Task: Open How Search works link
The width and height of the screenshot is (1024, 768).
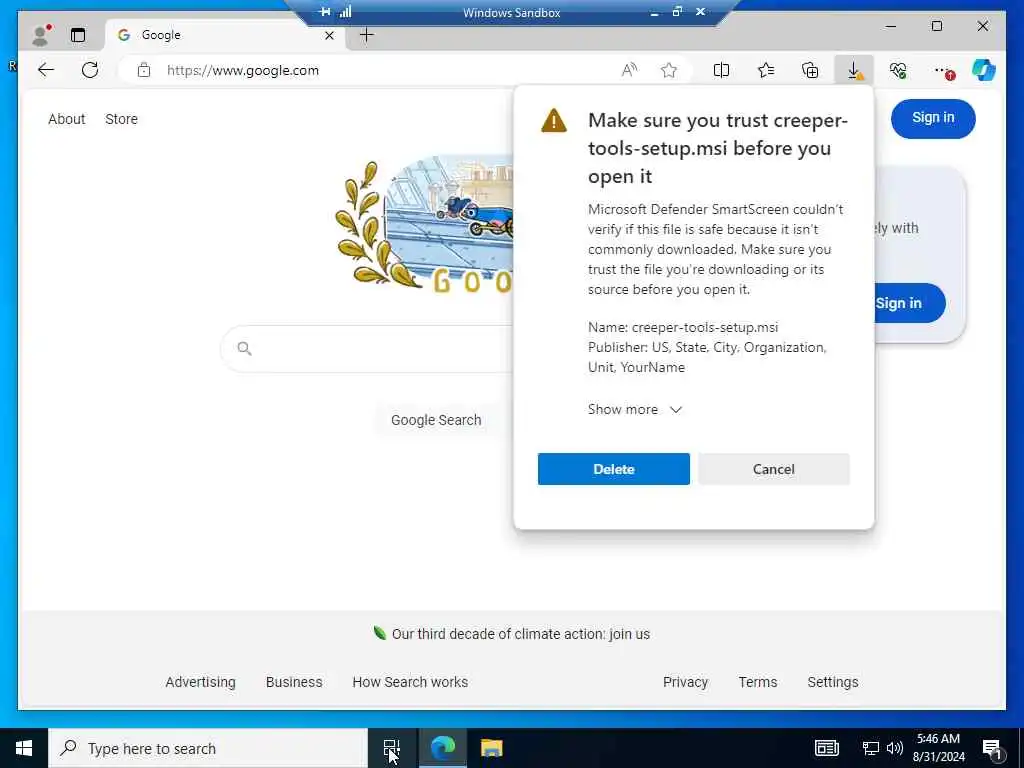Action: [x=410, y=682]
